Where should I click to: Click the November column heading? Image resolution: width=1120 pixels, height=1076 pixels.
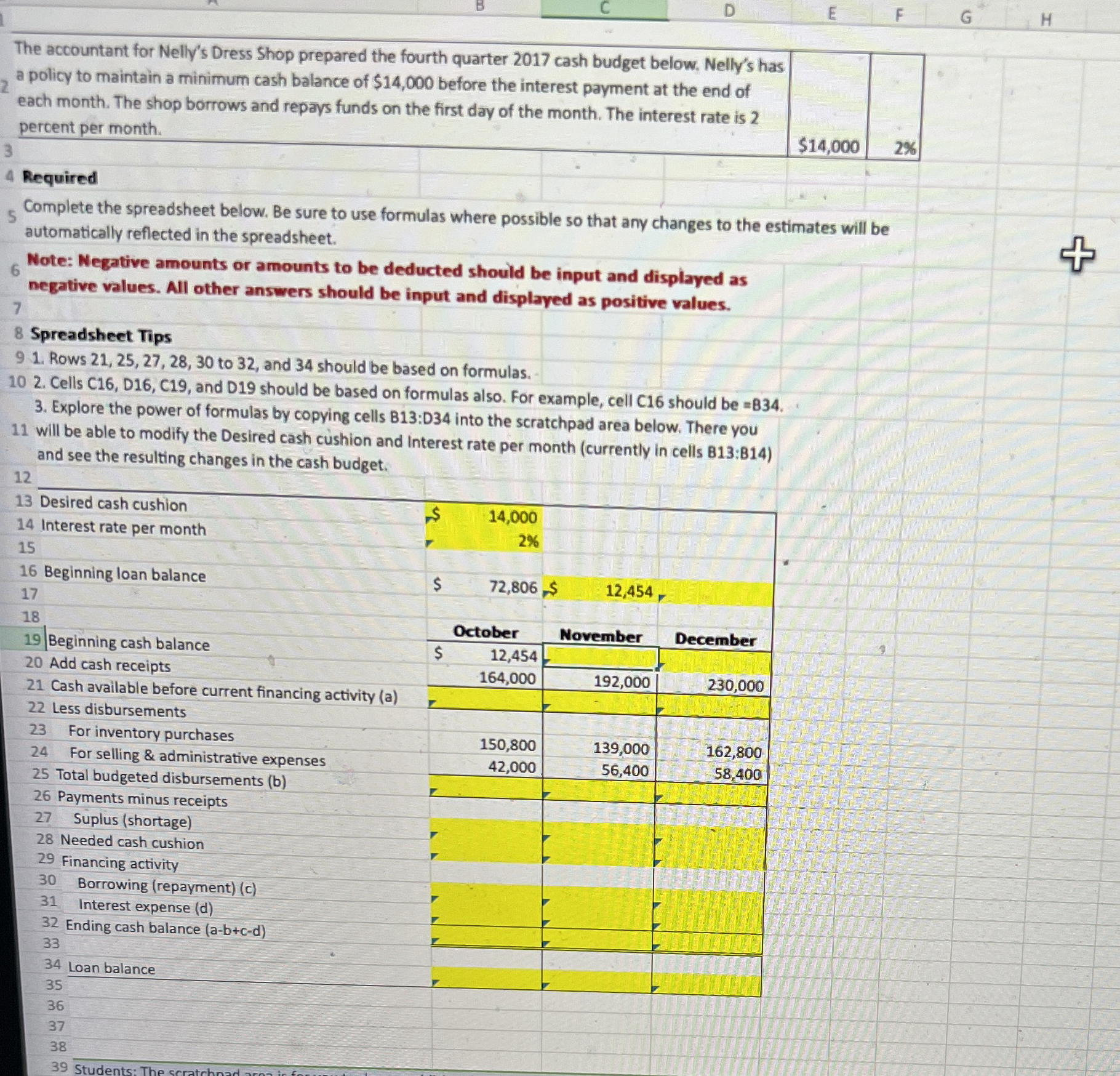(x=601, y=636)
